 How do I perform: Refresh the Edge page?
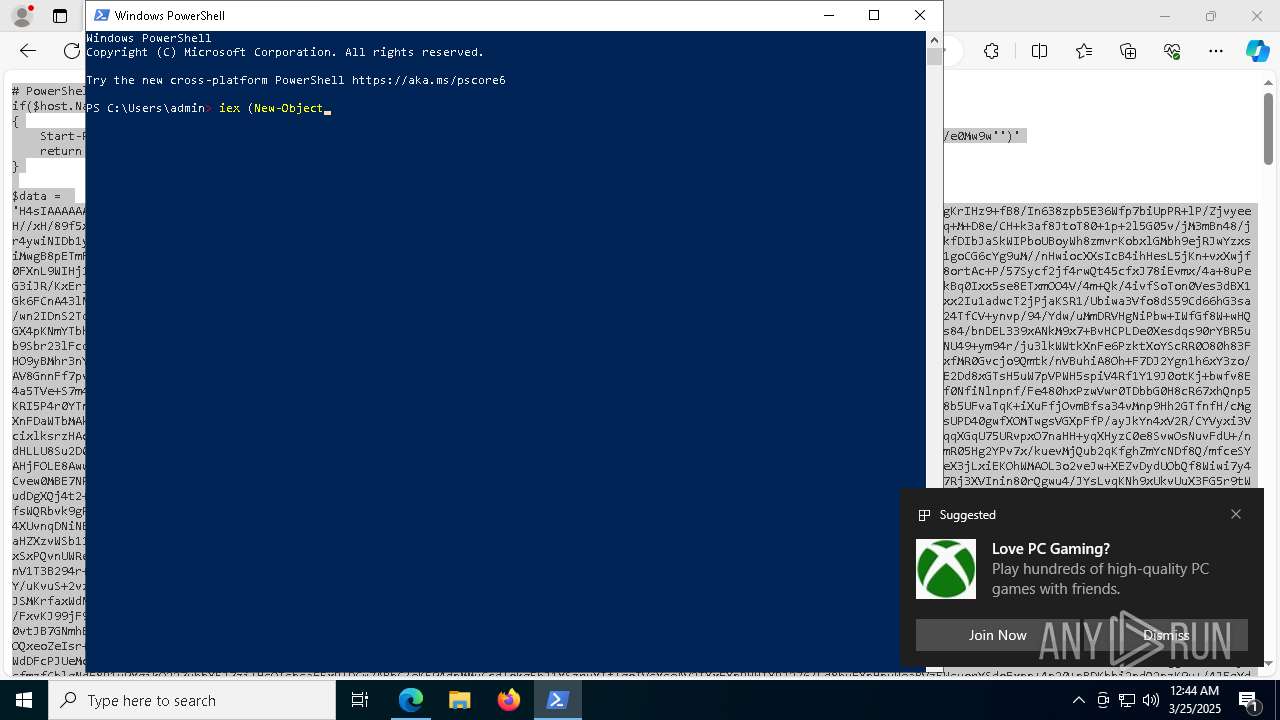pos(72,51)
